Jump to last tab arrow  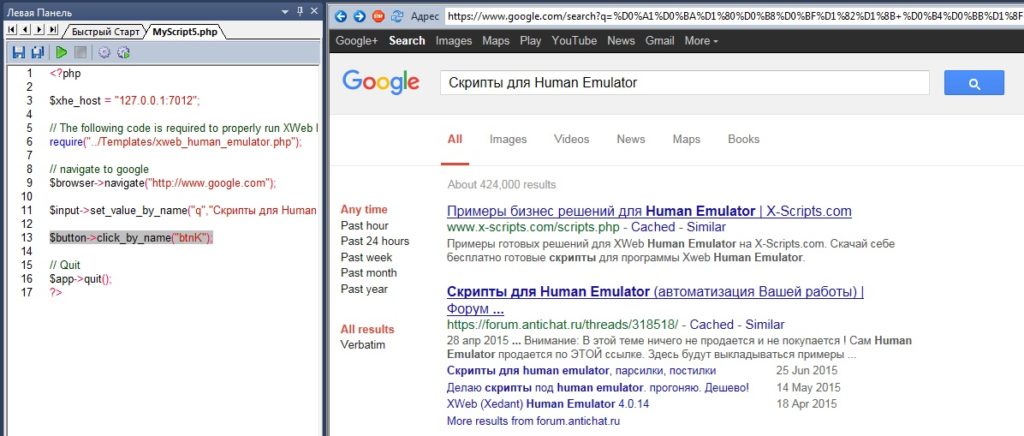pos(53,30)
